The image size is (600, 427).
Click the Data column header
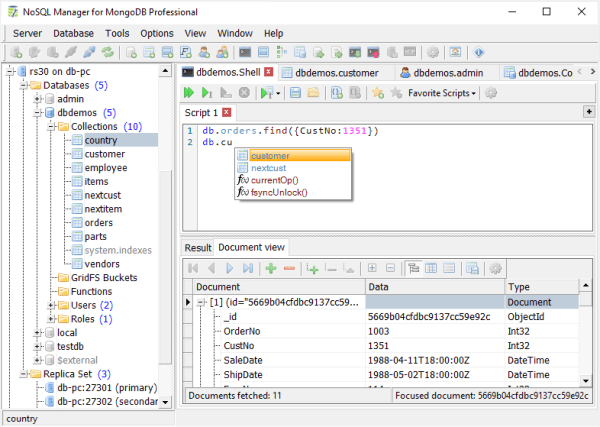[x=435, y=287]
